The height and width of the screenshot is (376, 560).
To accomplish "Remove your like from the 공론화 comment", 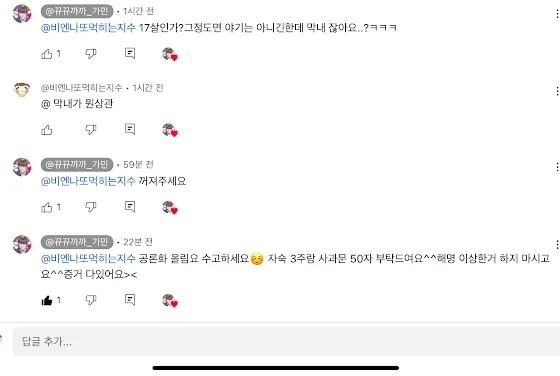I will (47, 300).
